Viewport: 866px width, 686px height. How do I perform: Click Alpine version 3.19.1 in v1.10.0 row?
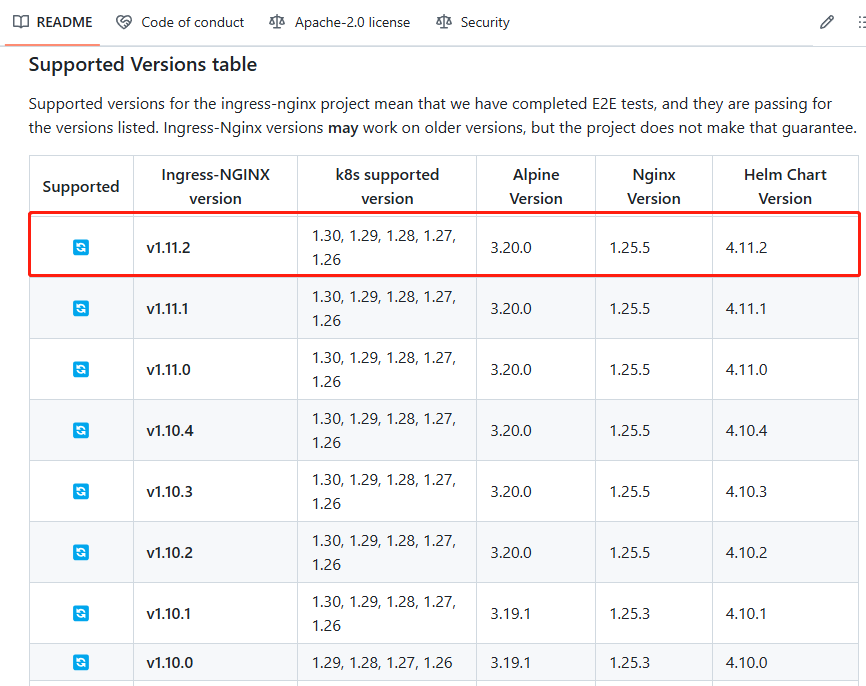pos(510,662)
